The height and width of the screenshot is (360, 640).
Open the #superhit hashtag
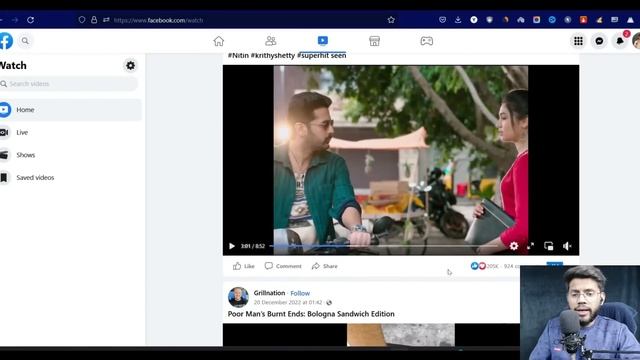point(313,55)
